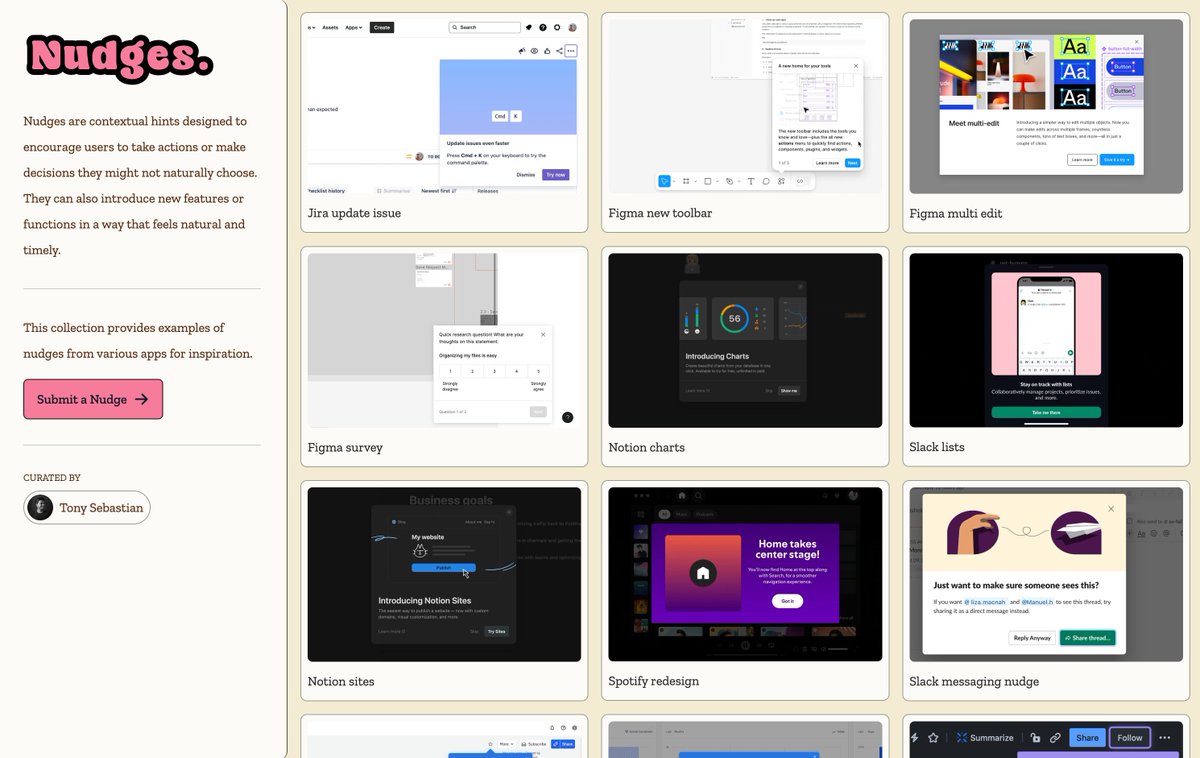Click 'Share thread...' in the Slack messaging nudge

(1087, 637)
